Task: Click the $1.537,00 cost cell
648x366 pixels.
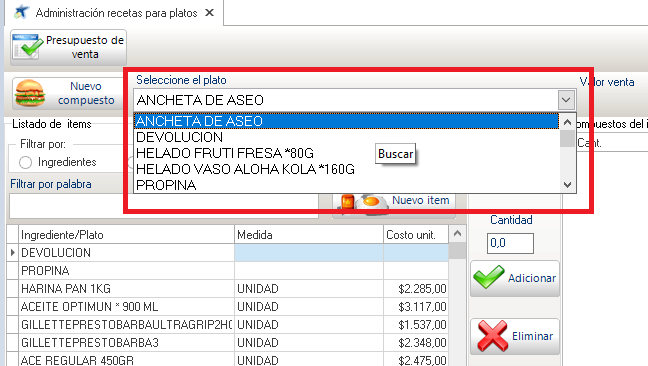Action: (416, 325)
